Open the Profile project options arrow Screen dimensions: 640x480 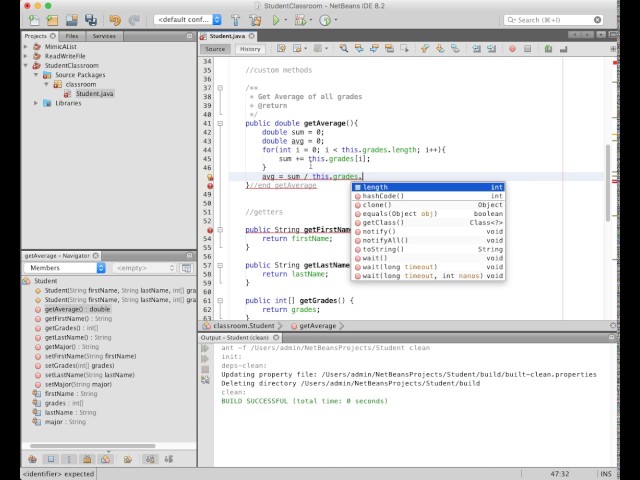pyautogui.click(x=336, y=20)
